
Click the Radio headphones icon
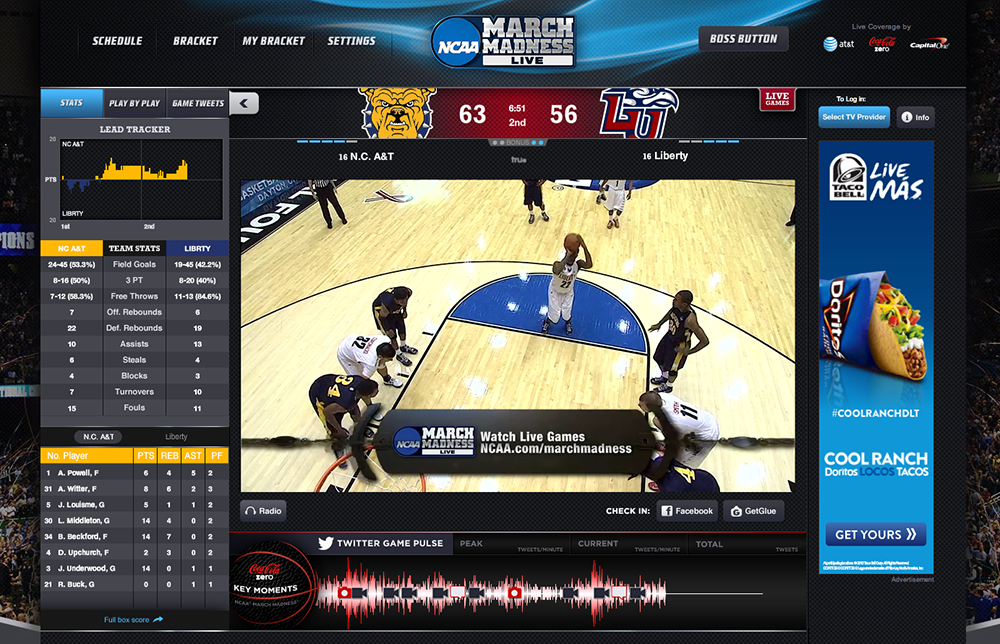[251, 511]
